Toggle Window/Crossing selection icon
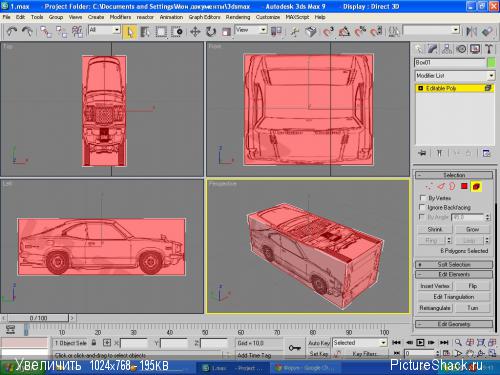Screen dimensions: 500x375 pyautogui.click(x=177, y=32)
